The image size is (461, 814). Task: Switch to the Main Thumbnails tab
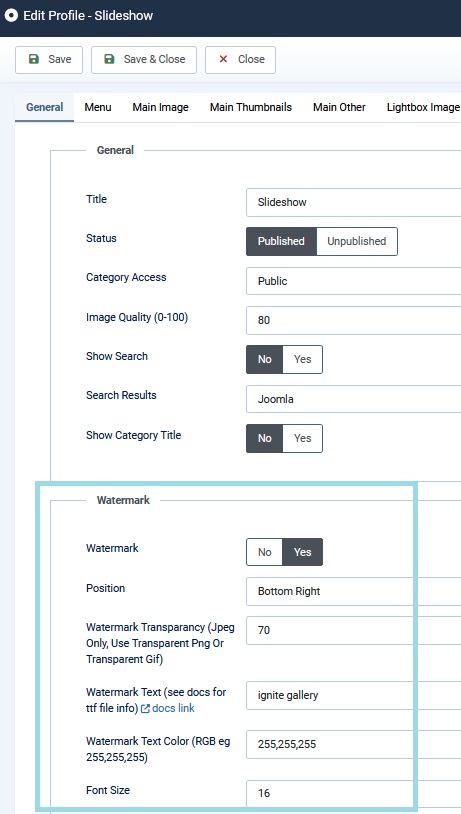tap(251, 107)
